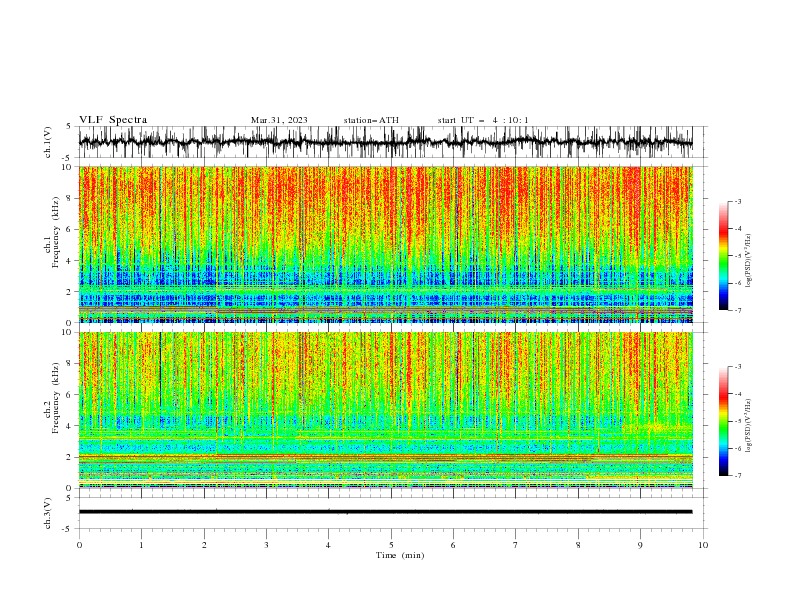The height and width of the screenshot is (612, 792).
Task: Click the "-7" tick on the upper color bar
Action: coord(738,310)
